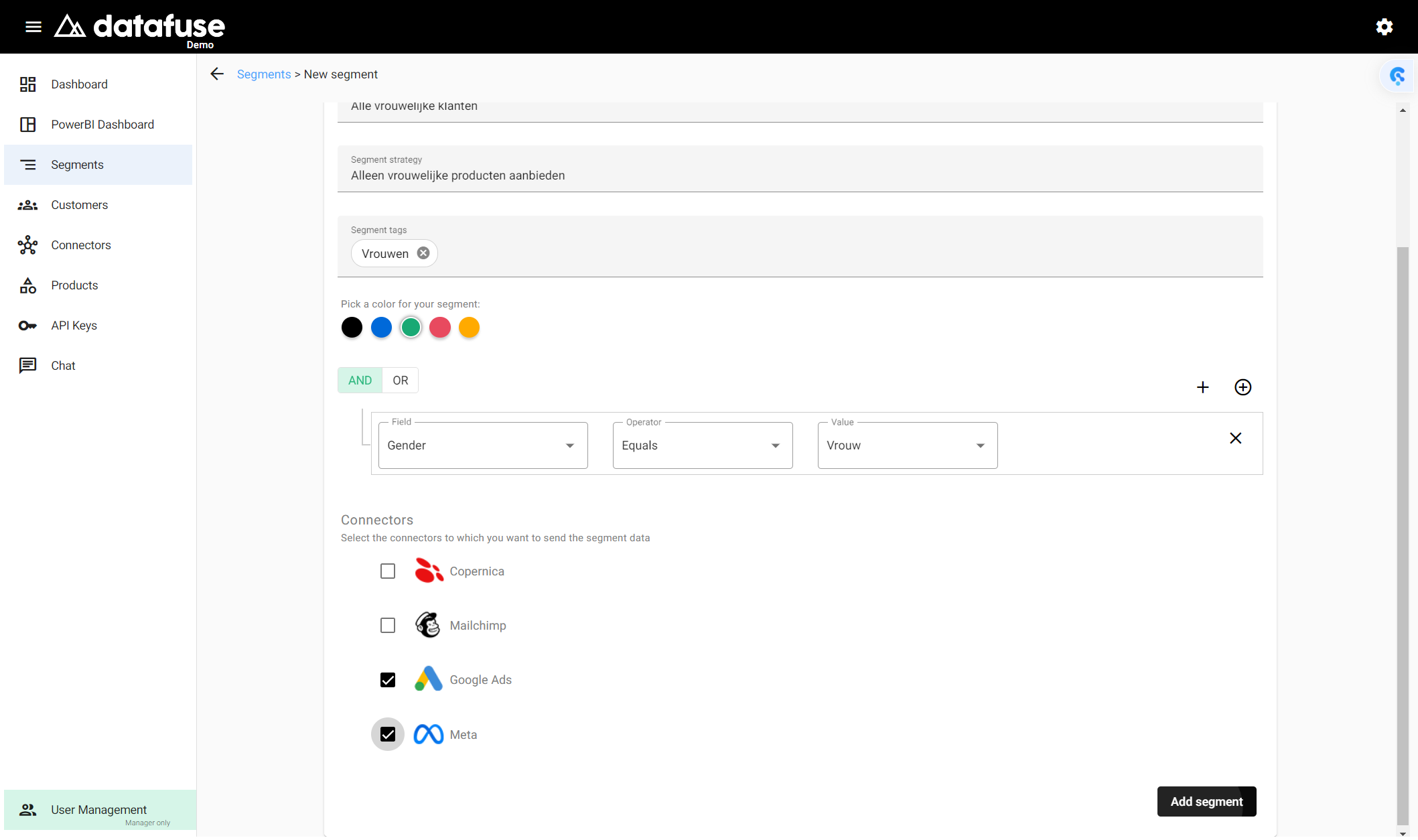
Task: Click the Meta logo icon
Action: coord(429,734)
